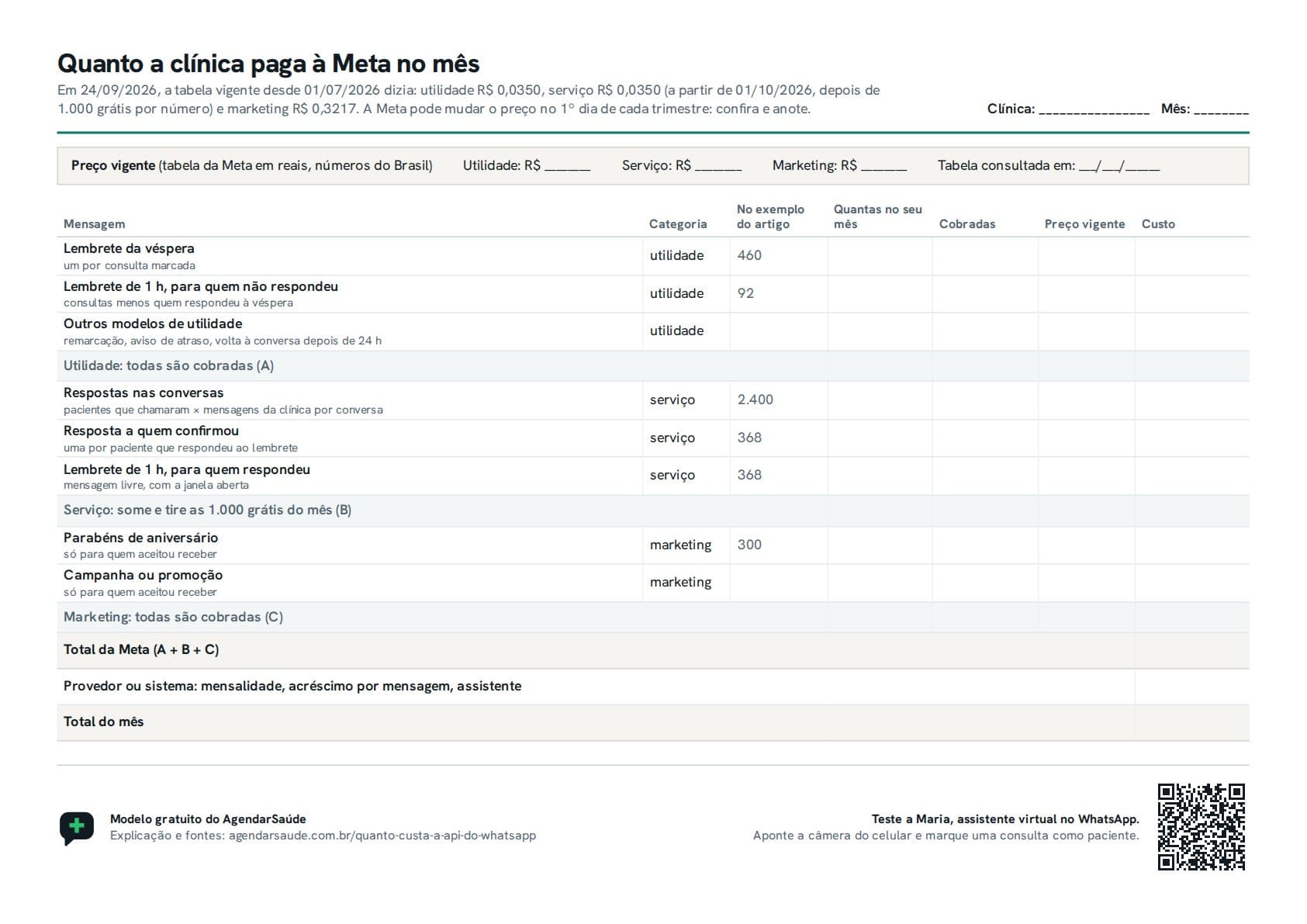Click the value 2.400 in the example column
1307x924 pixels.
click(756, 400)
